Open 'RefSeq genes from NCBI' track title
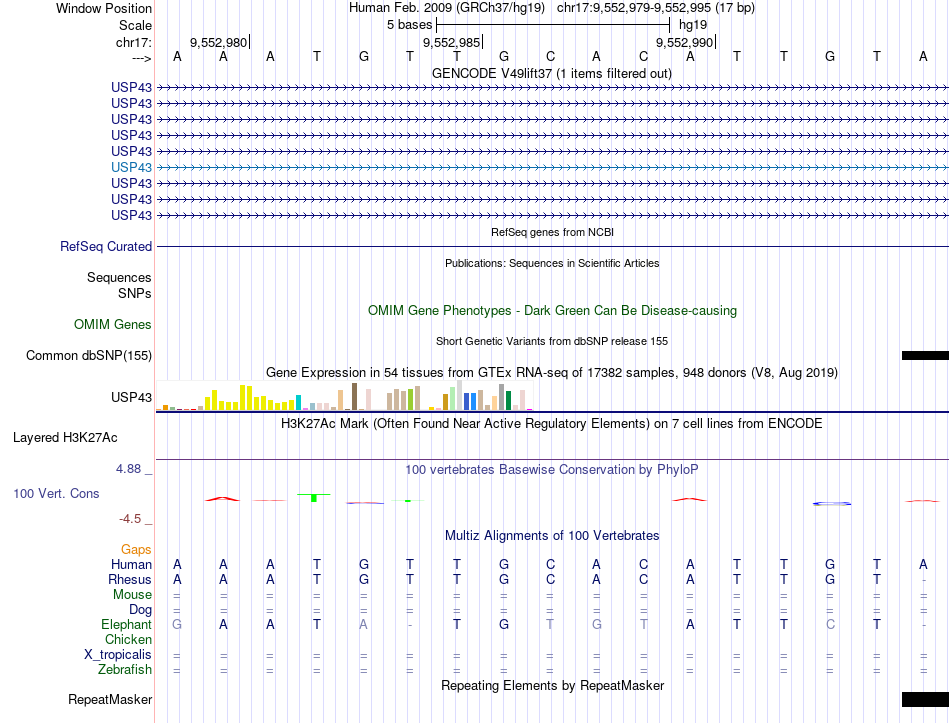The width and height of the screenshot is (950, 723). (552, 232)
